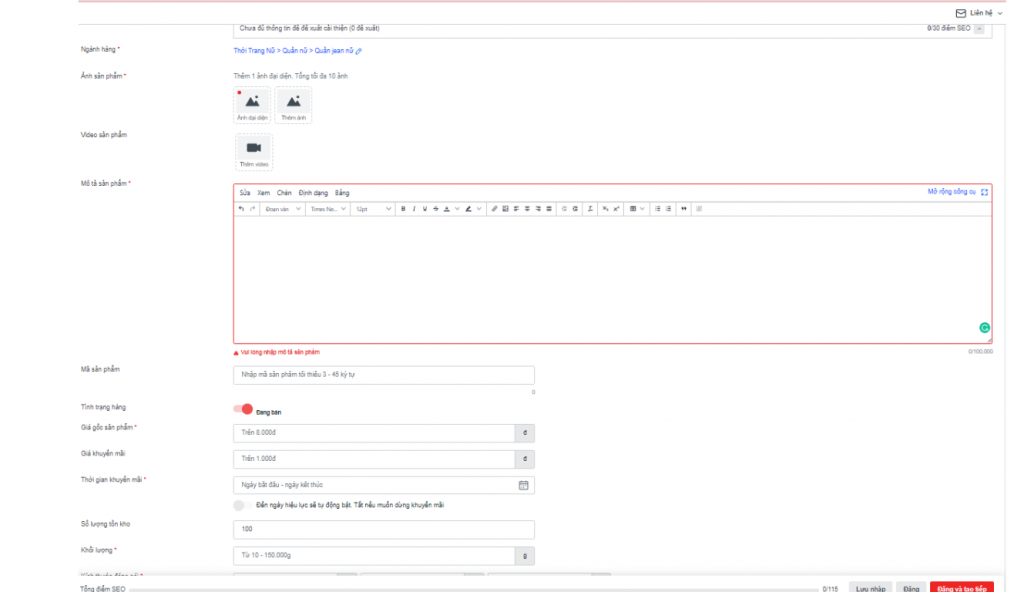Insert an image into the description
The image size is (1024, 592).
point(505,209)
